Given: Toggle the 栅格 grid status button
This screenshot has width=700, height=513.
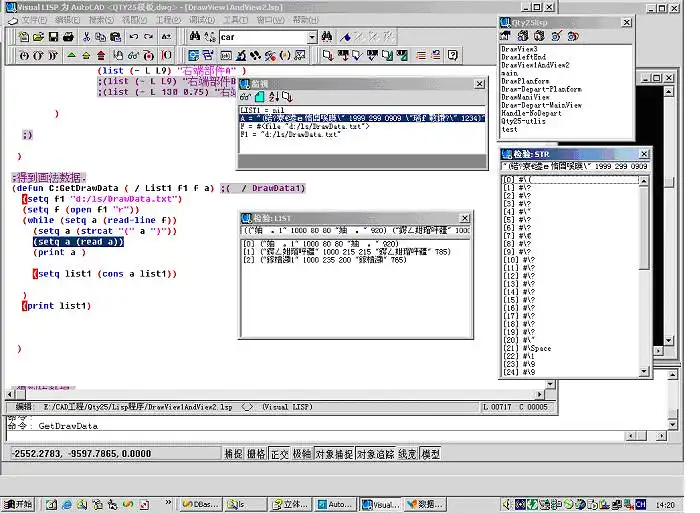Looking at the screenshot, I should 256,454.
